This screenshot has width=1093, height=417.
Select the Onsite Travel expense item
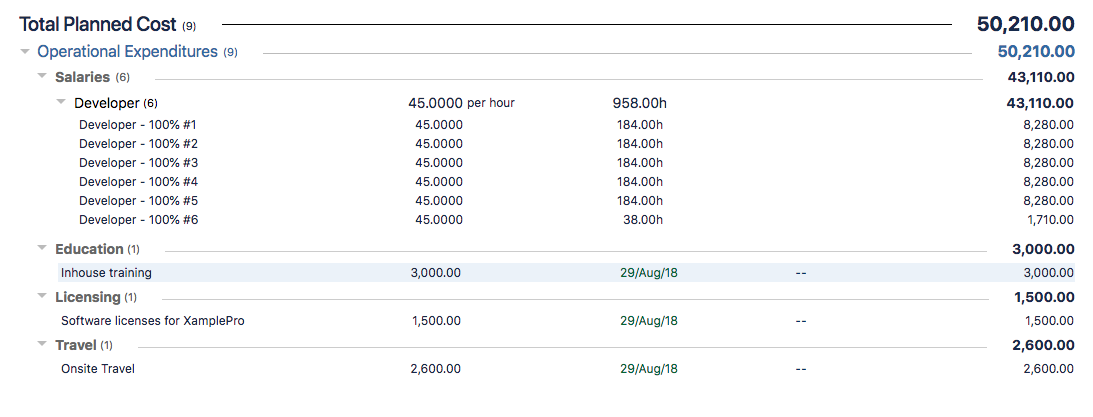pos(97,369)
